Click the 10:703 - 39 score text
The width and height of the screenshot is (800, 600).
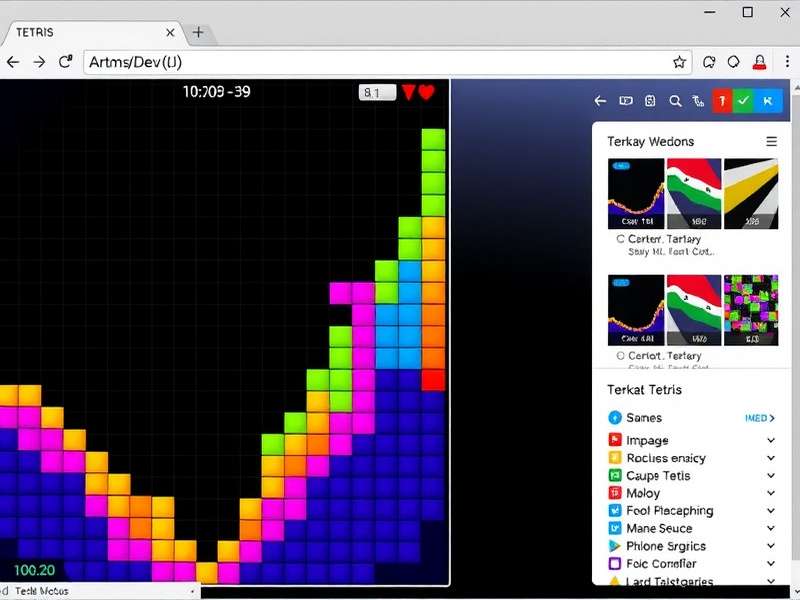point(217,92)
